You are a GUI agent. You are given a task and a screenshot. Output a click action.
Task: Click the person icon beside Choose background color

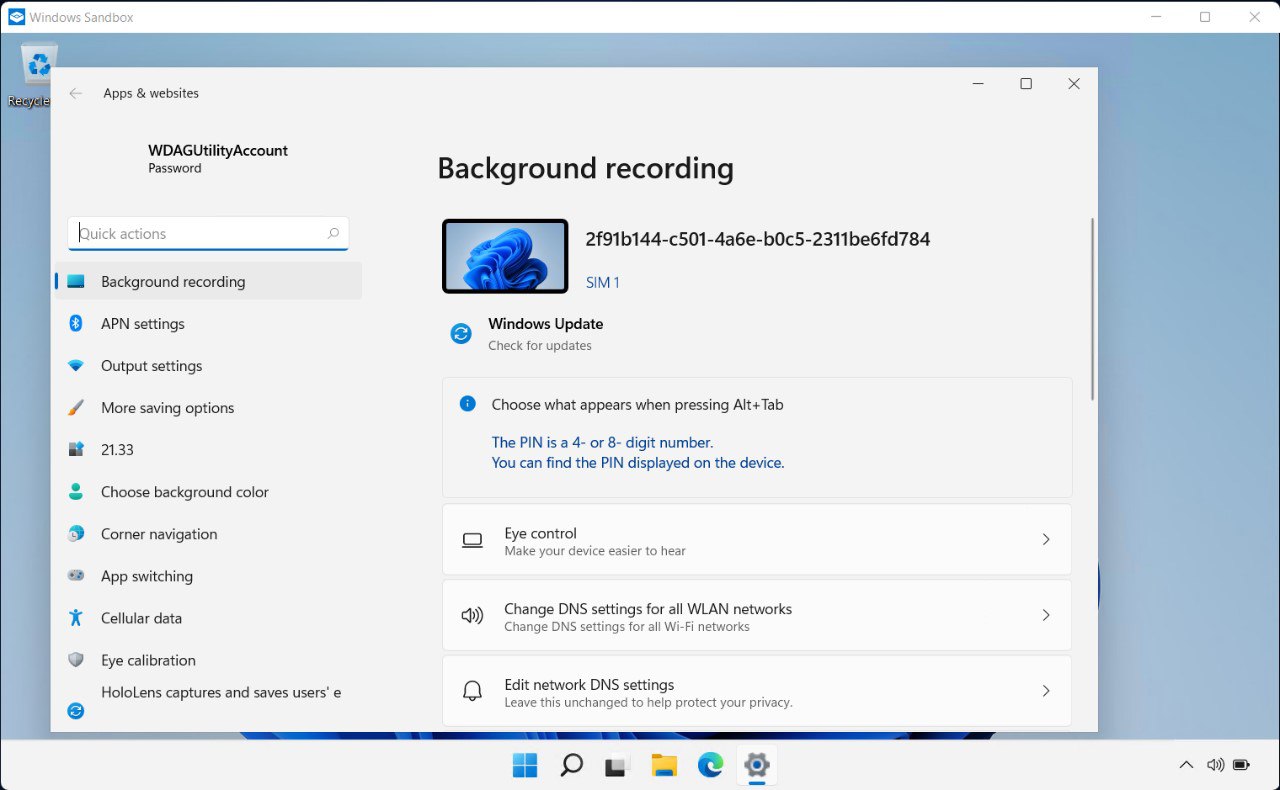coord(76,492)
